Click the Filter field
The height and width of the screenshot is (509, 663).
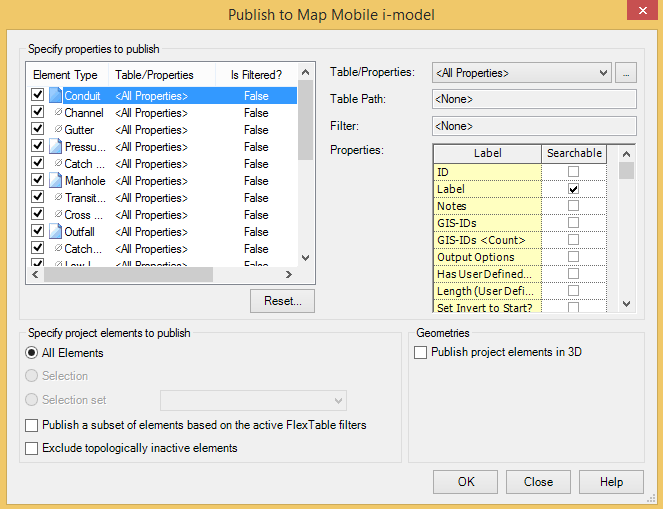pyautogui.click(x=534, y=126)
